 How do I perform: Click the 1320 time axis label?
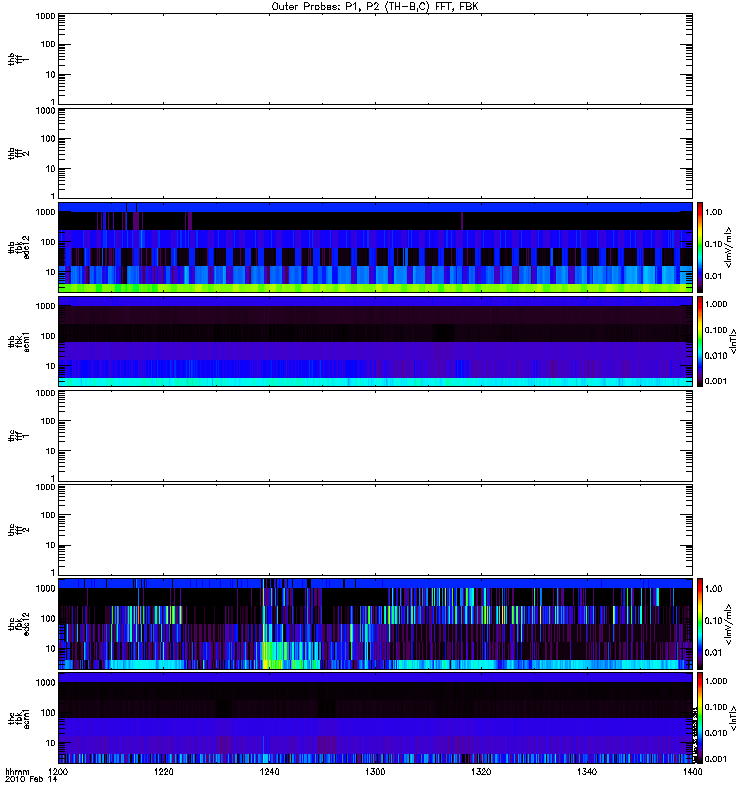481,771
